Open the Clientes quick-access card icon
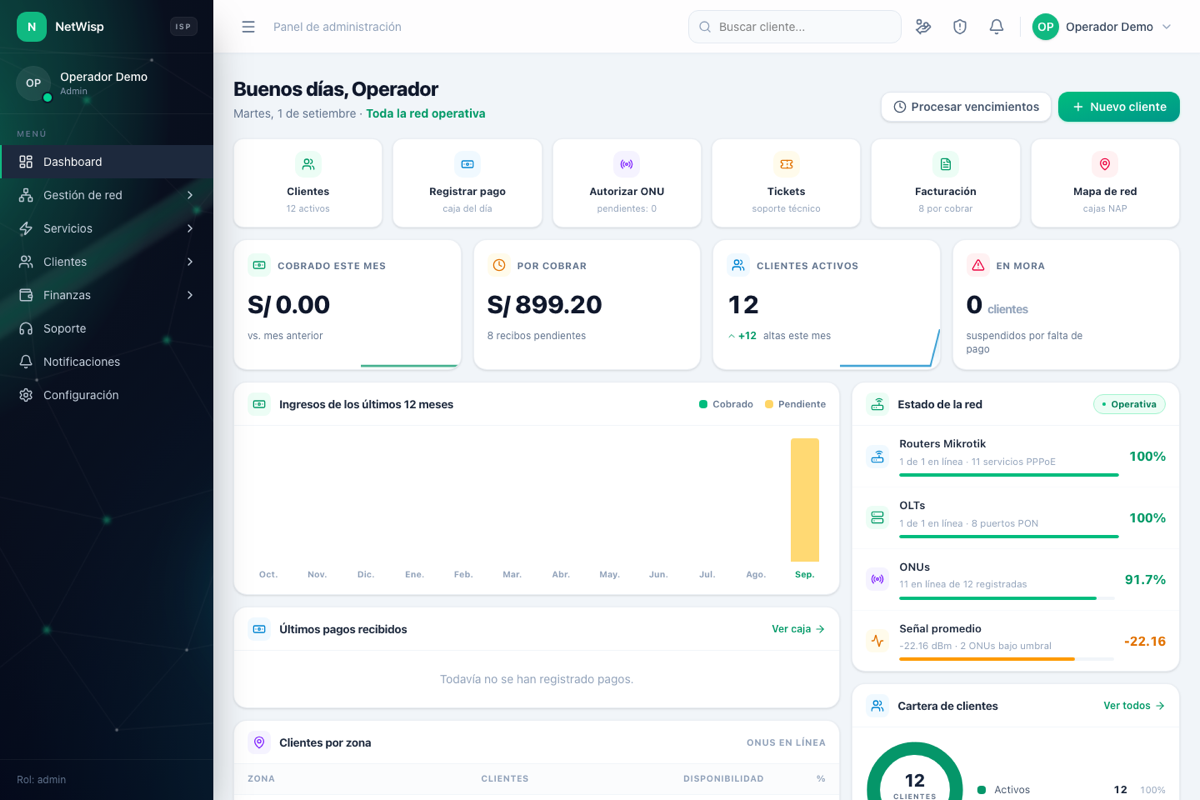The image size is (1200, 800). coord(308,164)
